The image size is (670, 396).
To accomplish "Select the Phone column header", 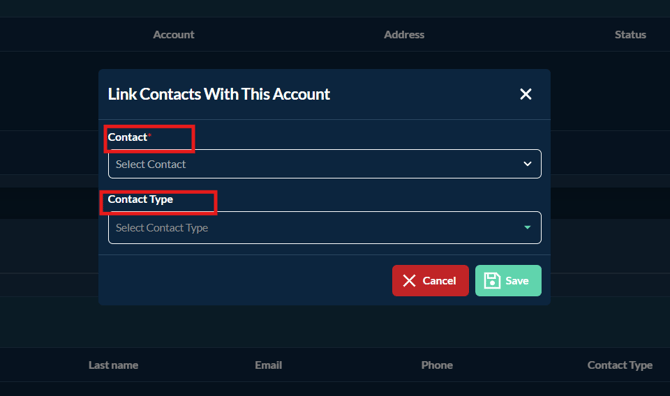I will pyautogui.click(x=437, y=365).
